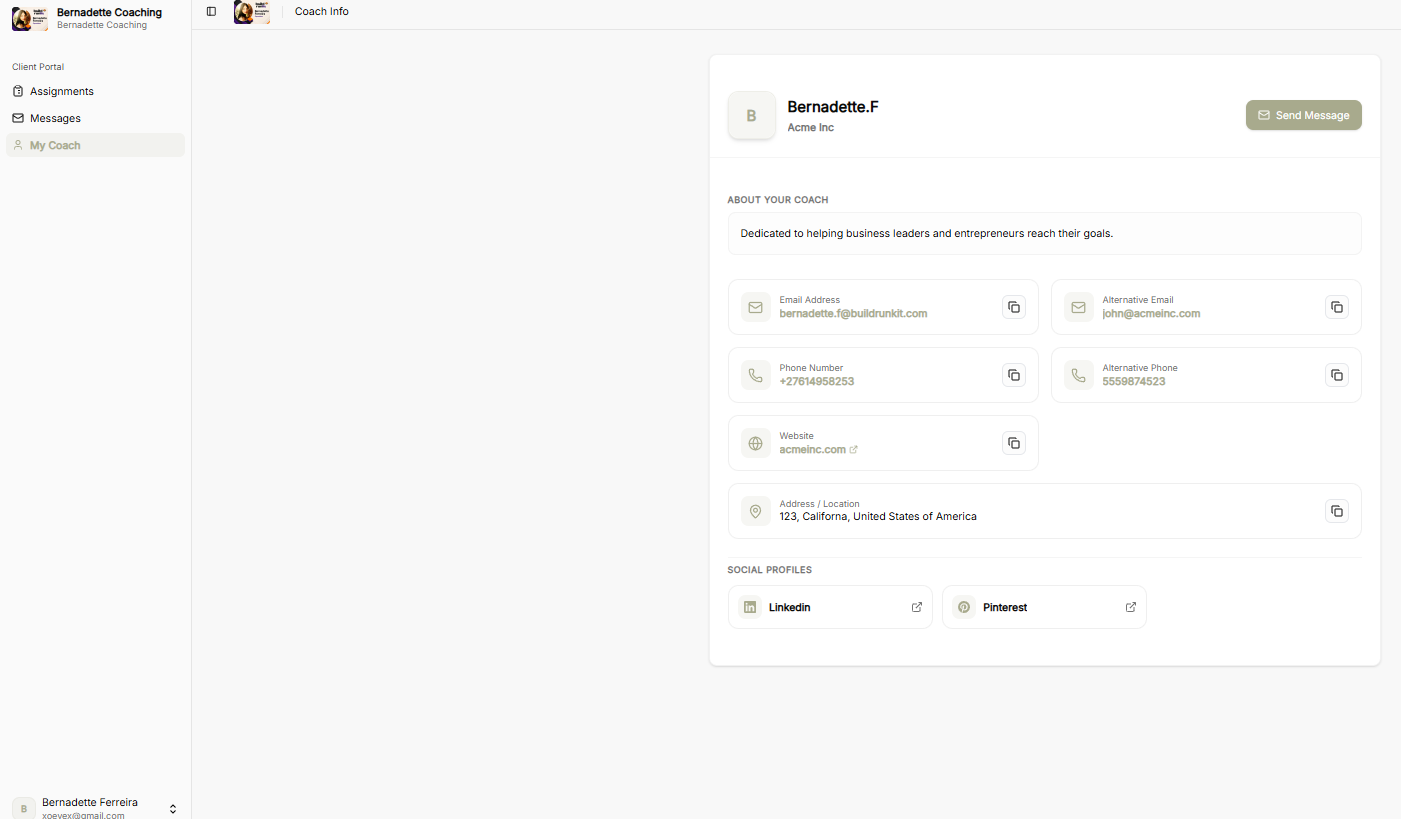Image resolution: width=1401 pixels, height=819 pixels.
Task: Click the coaching logo thumbnail in top bar
Action: [252, 12]
